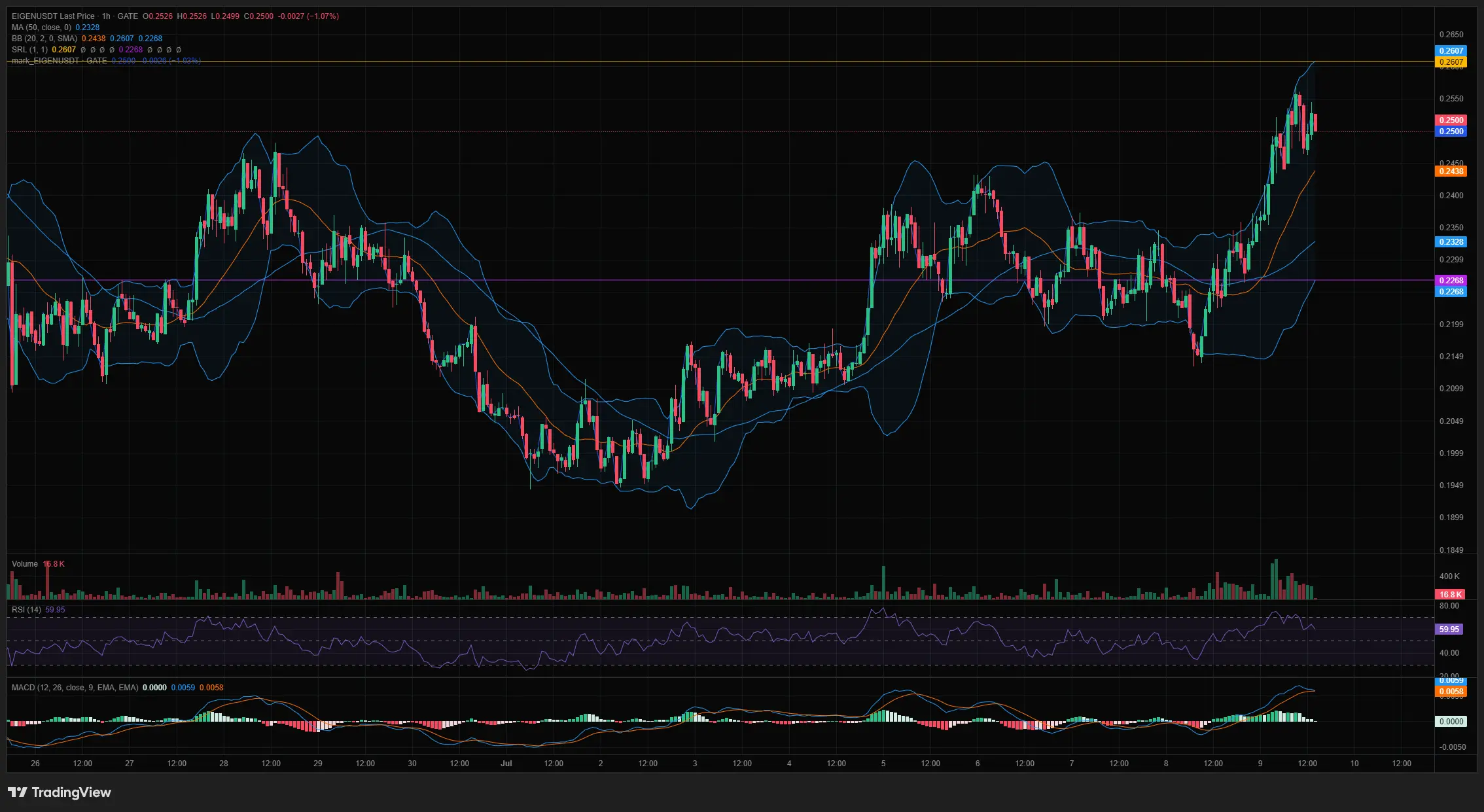Open the MACD (12, 26, close, 9) legend
Viewport: 1484px width, 812px height.
click(x=75, y=688)
